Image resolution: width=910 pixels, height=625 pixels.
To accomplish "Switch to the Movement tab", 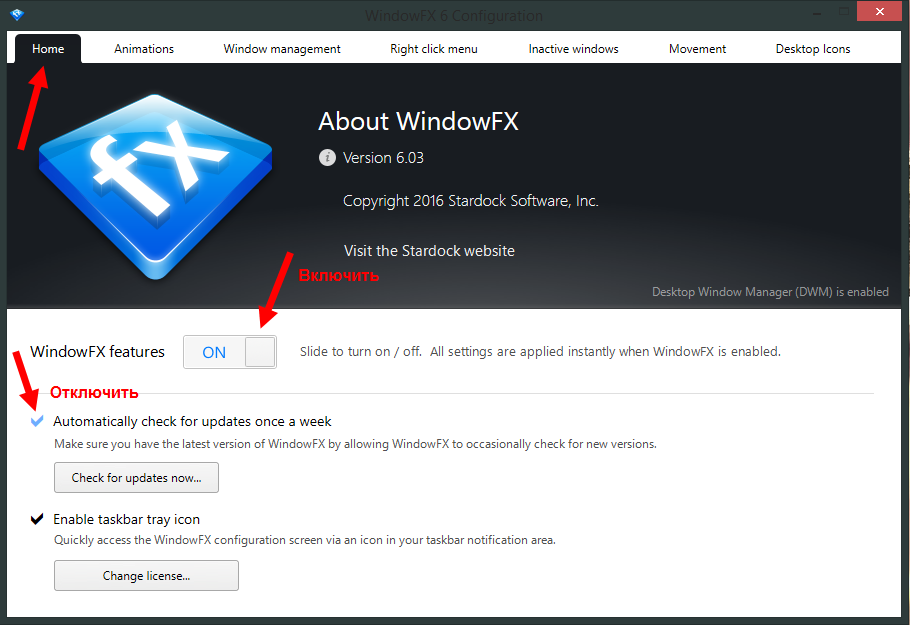I will [697, 47].
